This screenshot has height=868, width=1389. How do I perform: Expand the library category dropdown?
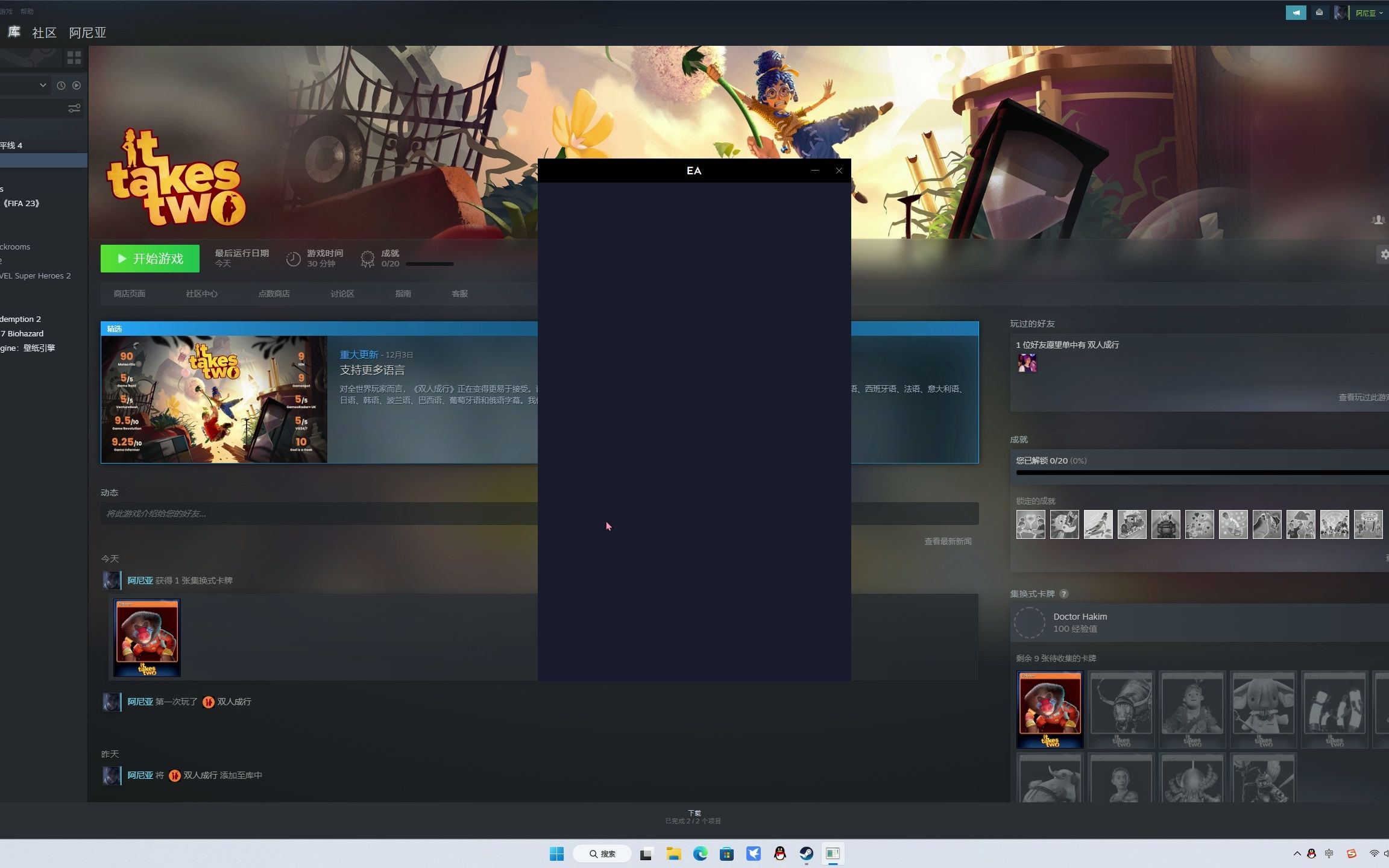click(x=43, y=86)
